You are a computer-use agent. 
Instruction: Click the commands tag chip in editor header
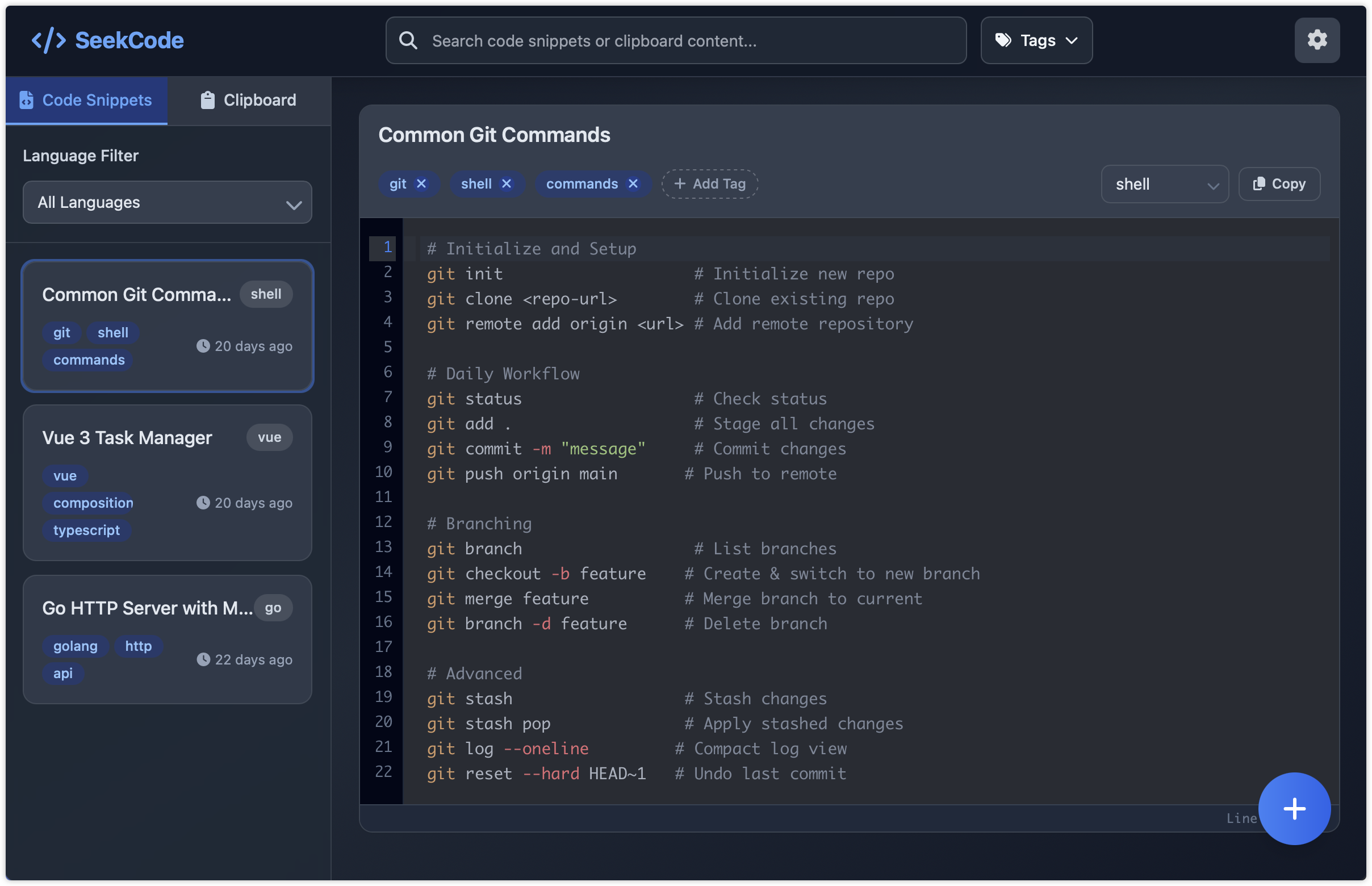pyautogui.click(x=592, y=183)
